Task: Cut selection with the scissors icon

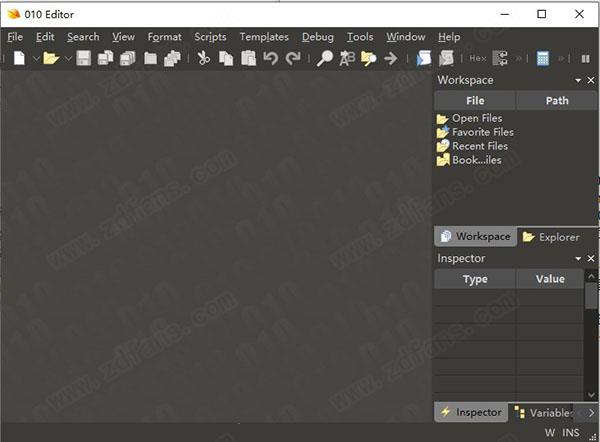Action: (204, 58)
